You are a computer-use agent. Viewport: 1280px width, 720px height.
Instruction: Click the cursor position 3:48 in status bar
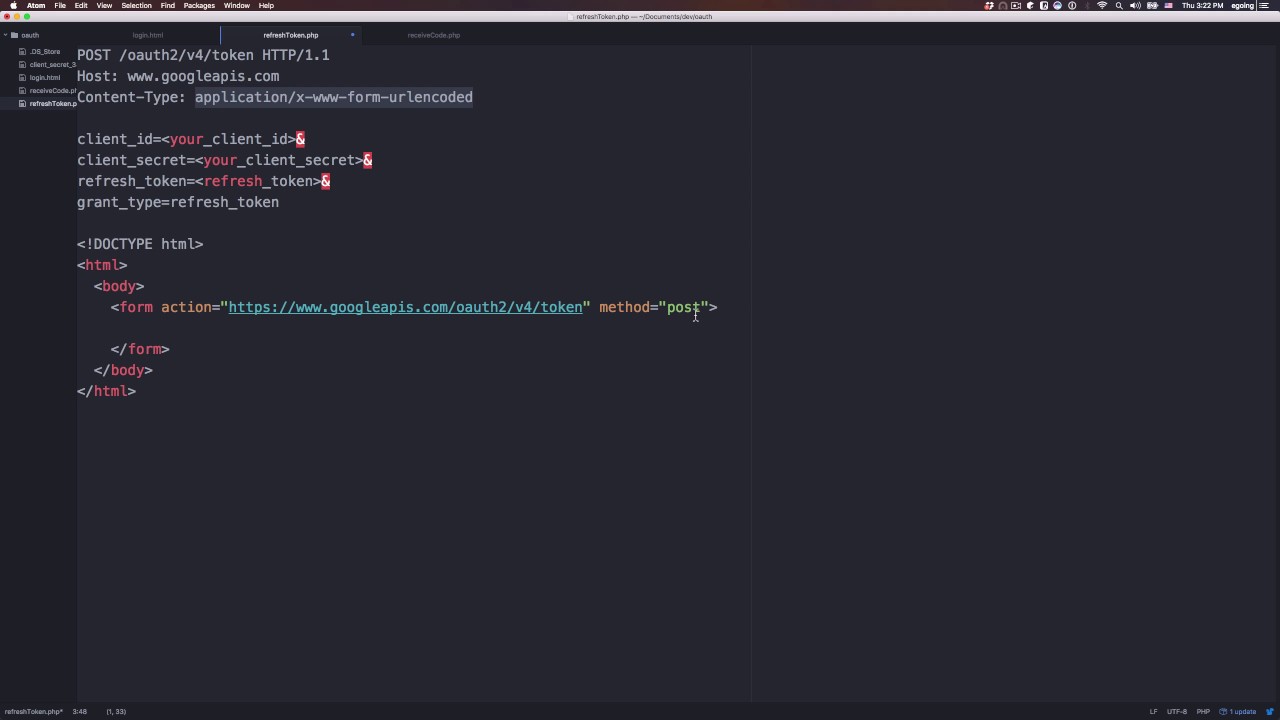click(x=79, y=712)
